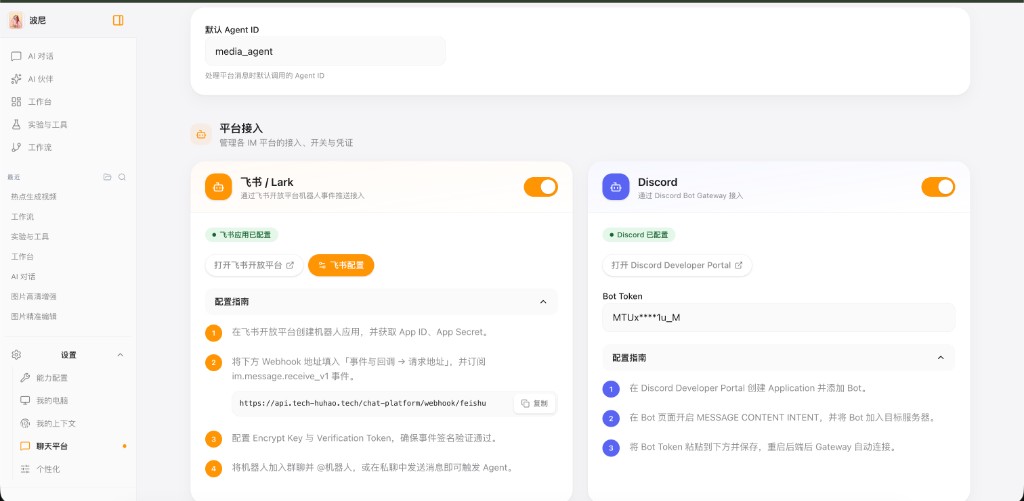The image size is (1024, 501).
Task: Click the 平台接入 robot section icon
Action: [x=201, y=135]
